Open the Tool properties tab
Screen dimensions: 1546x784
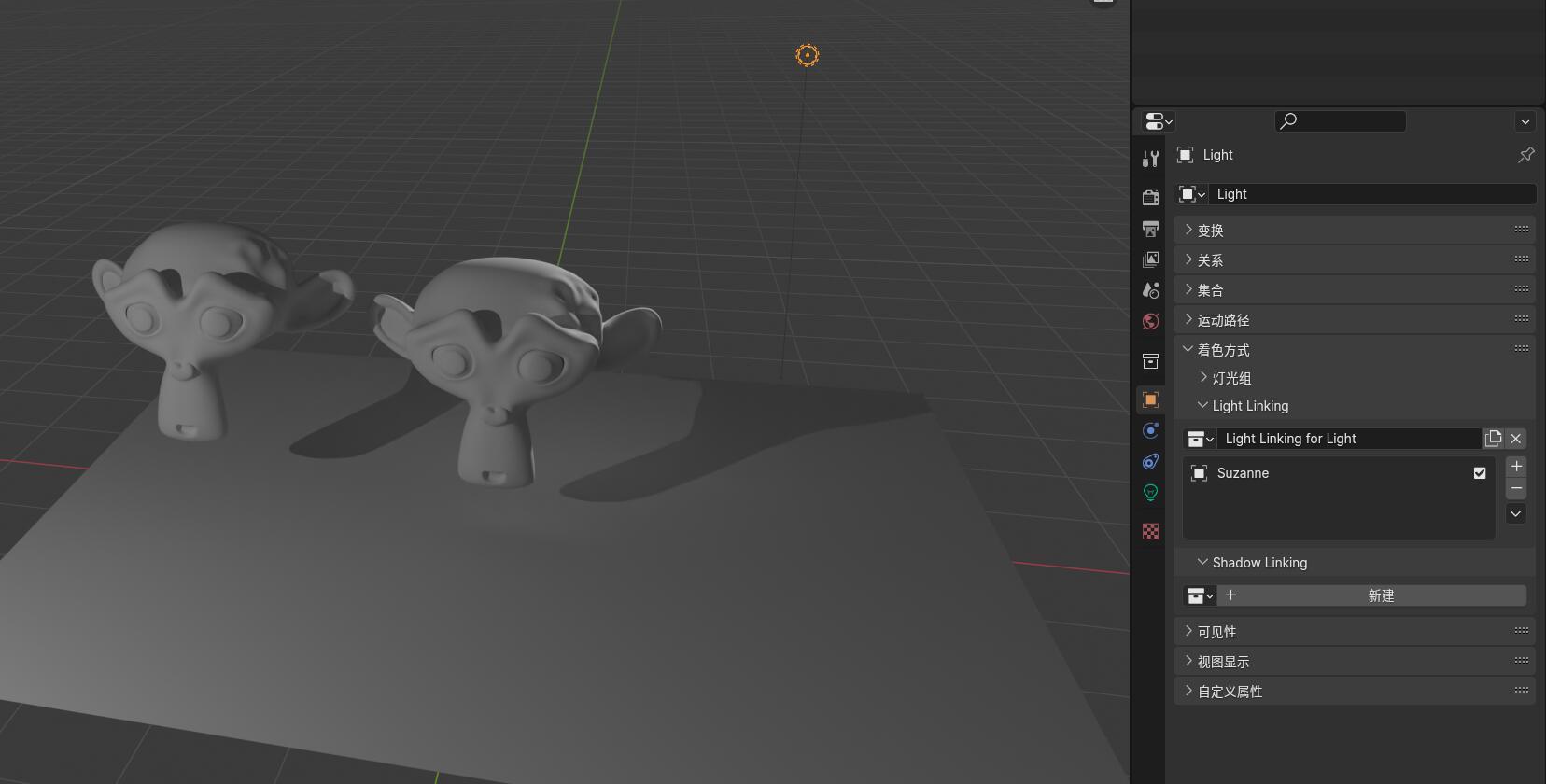(x=1150, y=160)
